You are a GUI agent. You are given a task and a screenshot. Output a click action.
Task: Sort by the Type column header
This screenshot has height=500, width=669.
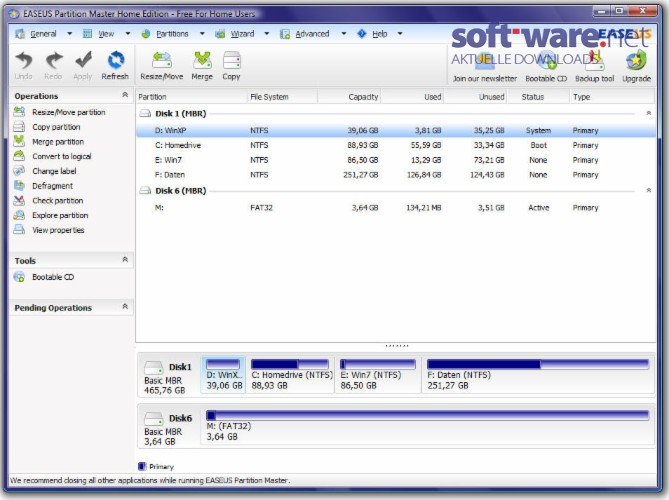pos(612,97)
